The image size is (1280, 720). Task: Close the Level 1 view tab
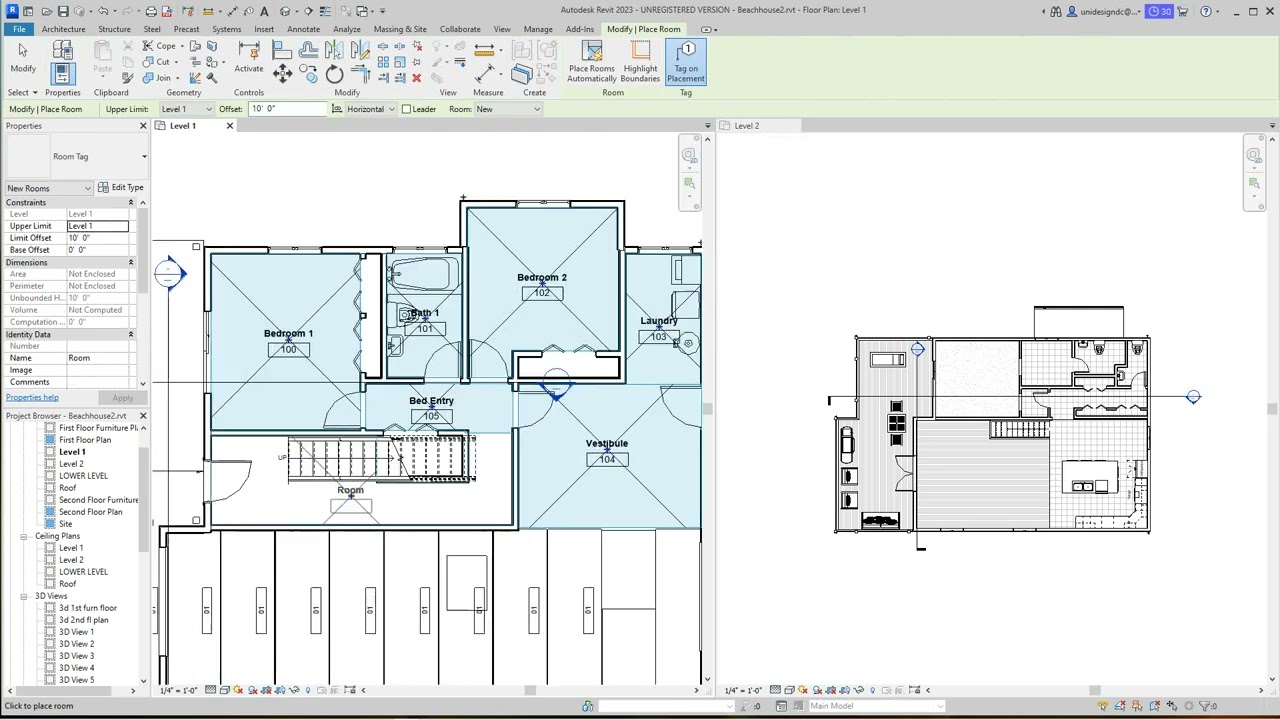[x=229, y=126]
